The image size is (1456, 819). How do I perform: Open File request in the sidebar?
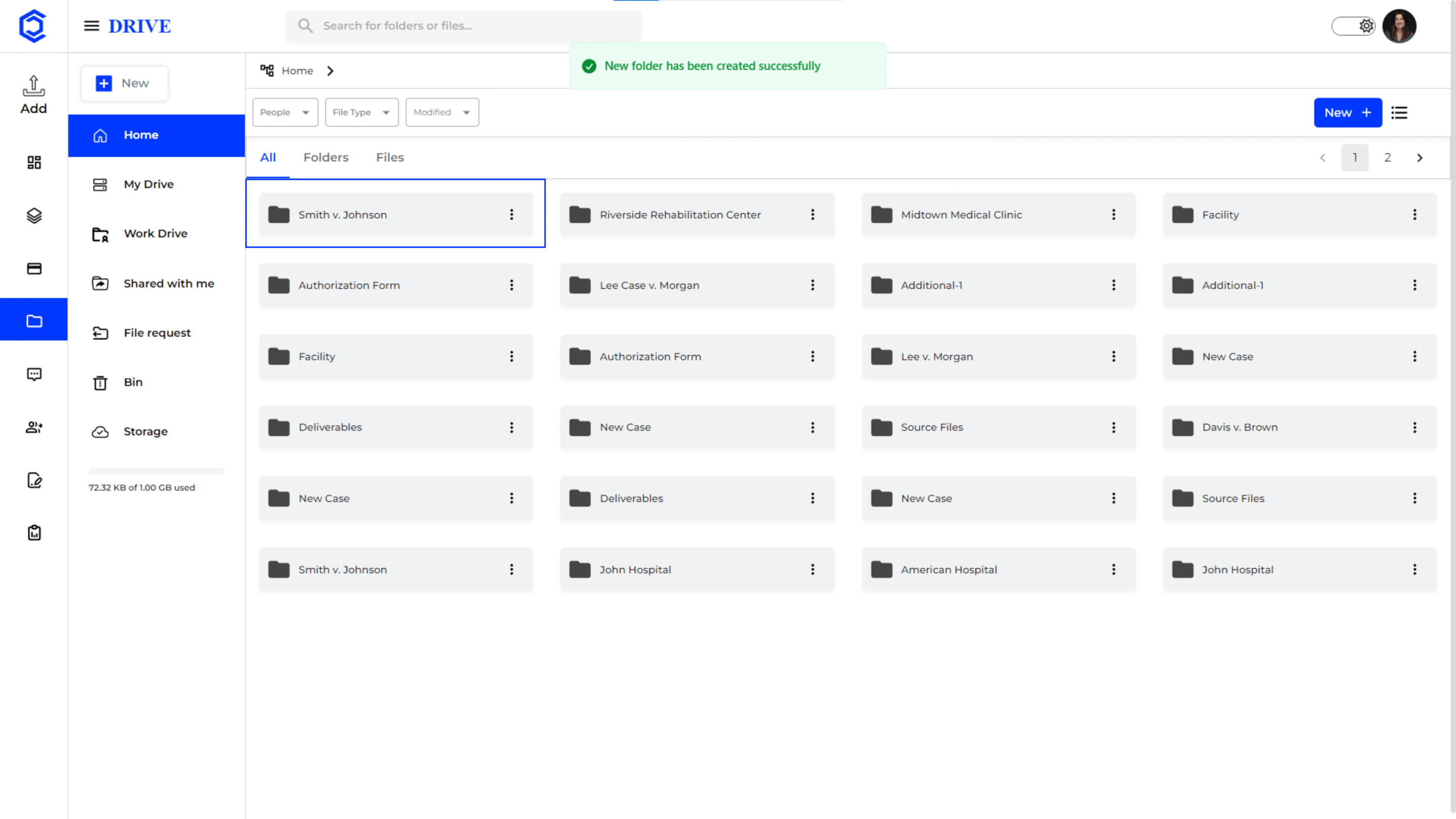point(157,333)
